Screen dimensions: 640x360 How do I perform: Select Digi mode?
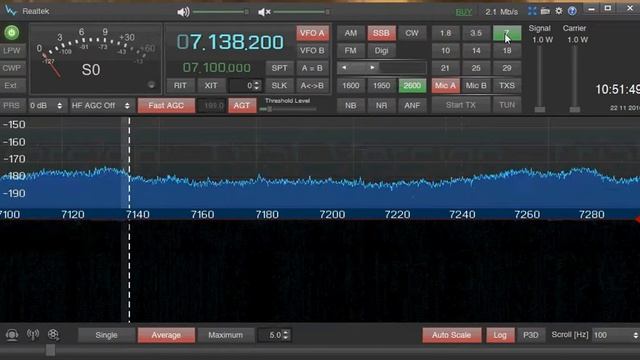pyautogui.click(x=381, y=51)
